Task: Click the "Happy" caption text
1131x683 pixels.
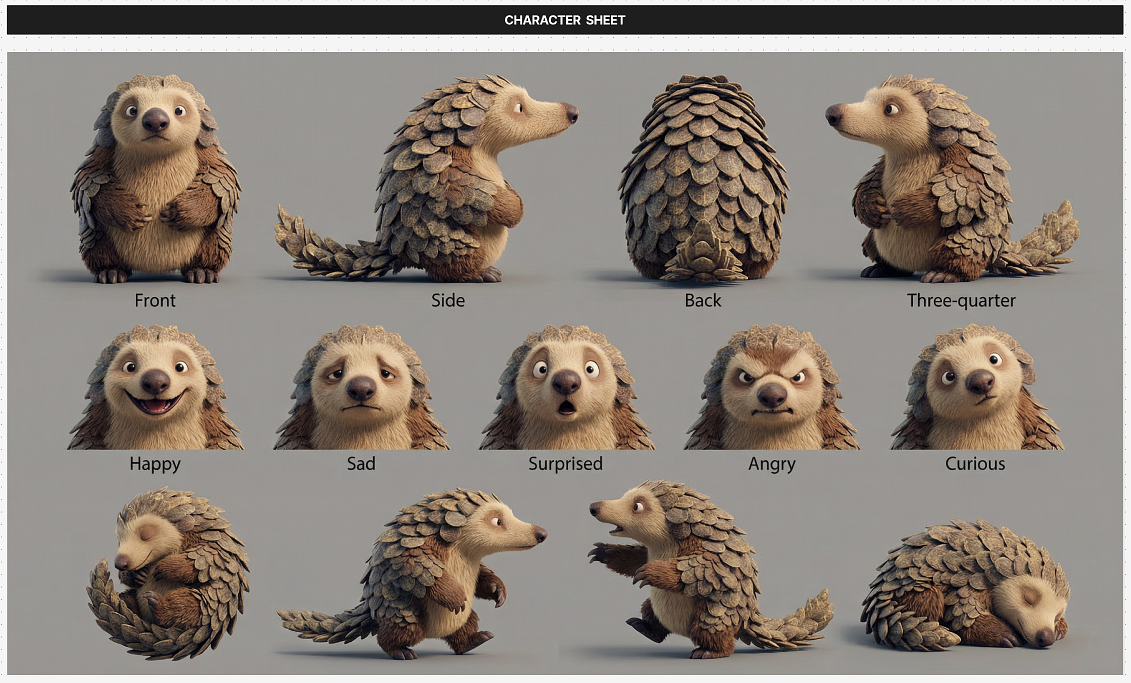Action: [155, 464]
